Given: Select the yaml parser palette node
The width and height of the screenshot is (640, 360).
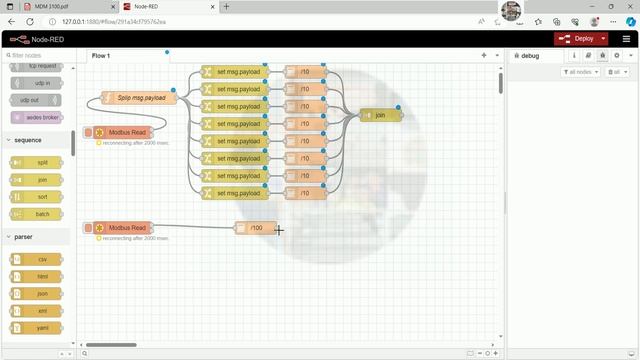Looking at the screenshot, I should (x=36, y=328).
